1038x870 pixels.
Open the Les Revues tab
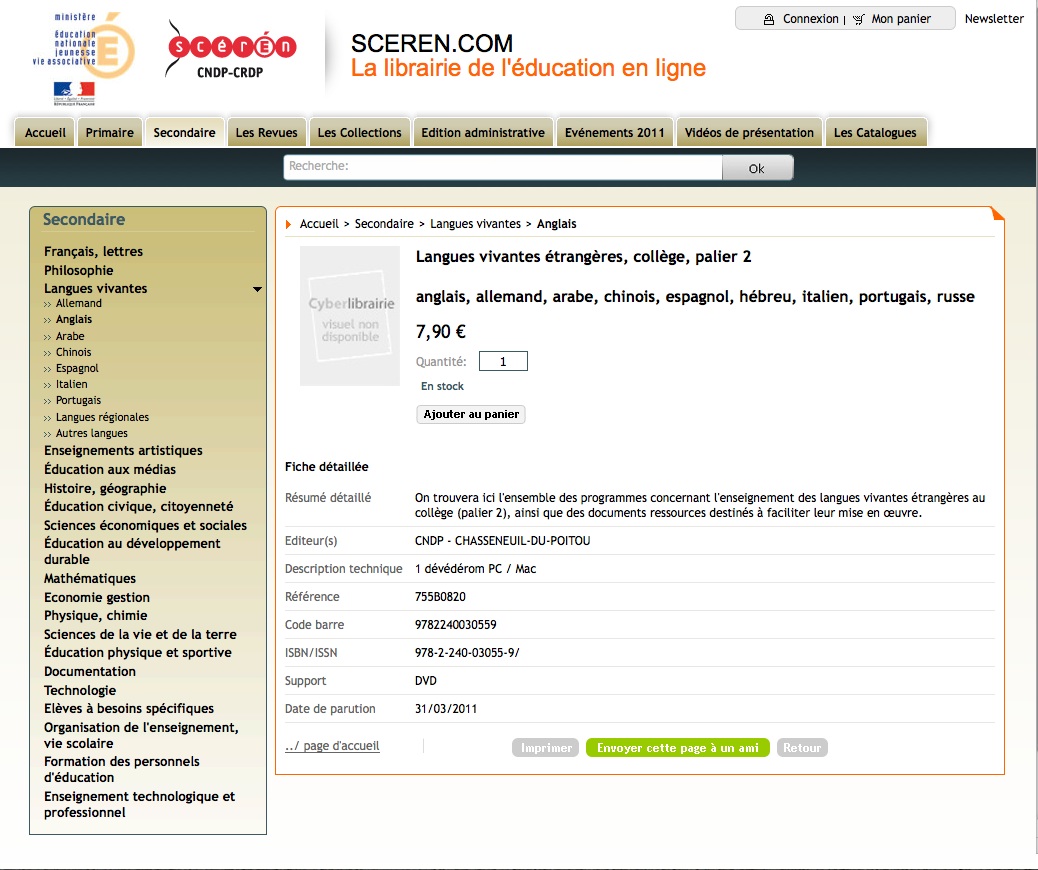click(267, 132)
